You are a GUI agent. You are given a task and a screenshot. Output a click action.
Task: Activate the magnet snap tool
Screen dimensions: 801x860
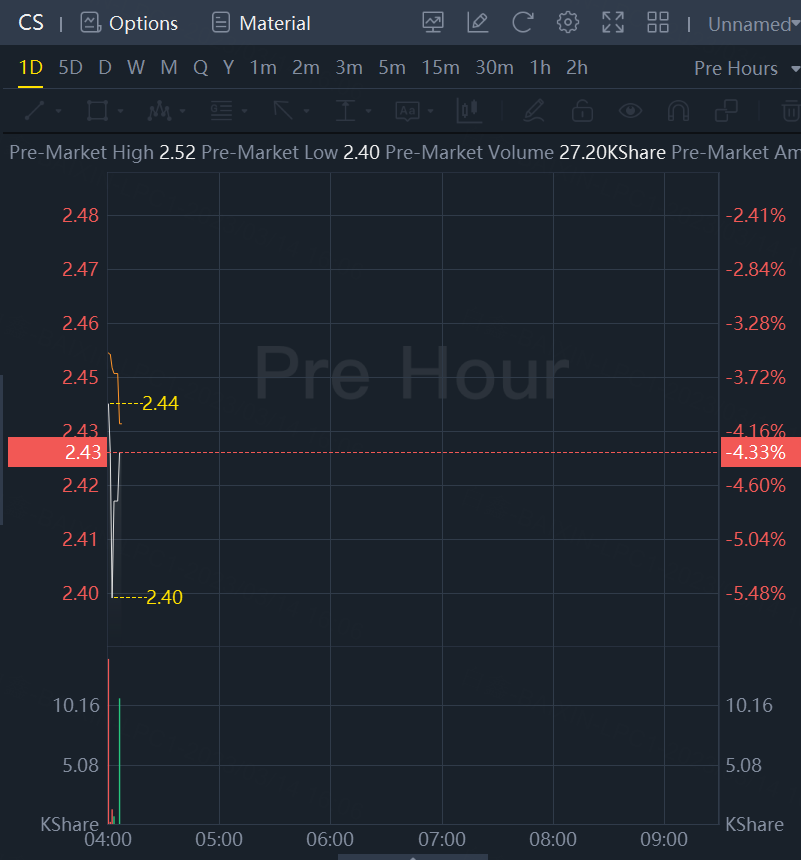(x=678, y=110)
